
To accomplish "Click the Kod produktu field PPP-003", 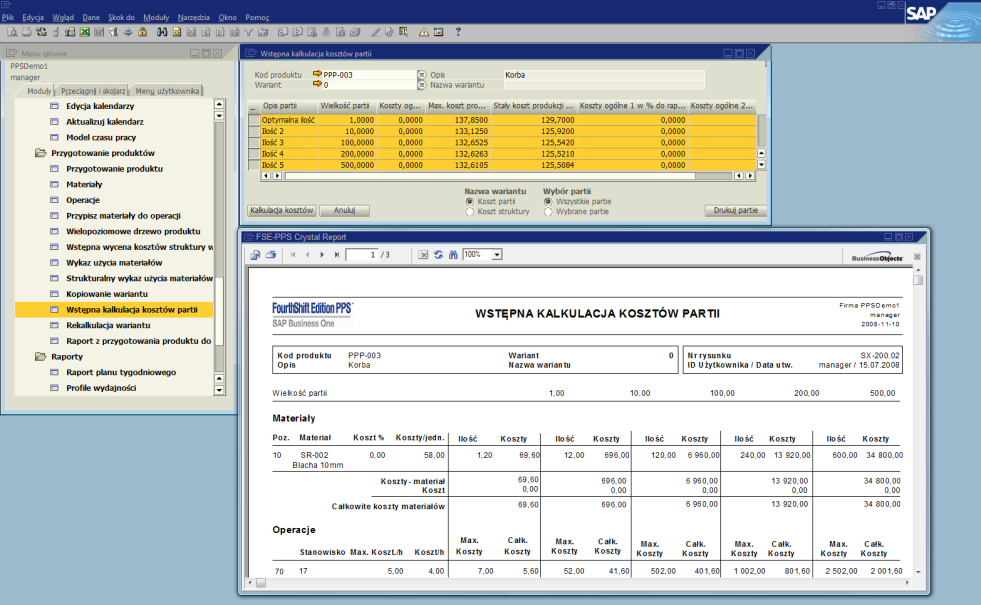I will coord(369,74).
